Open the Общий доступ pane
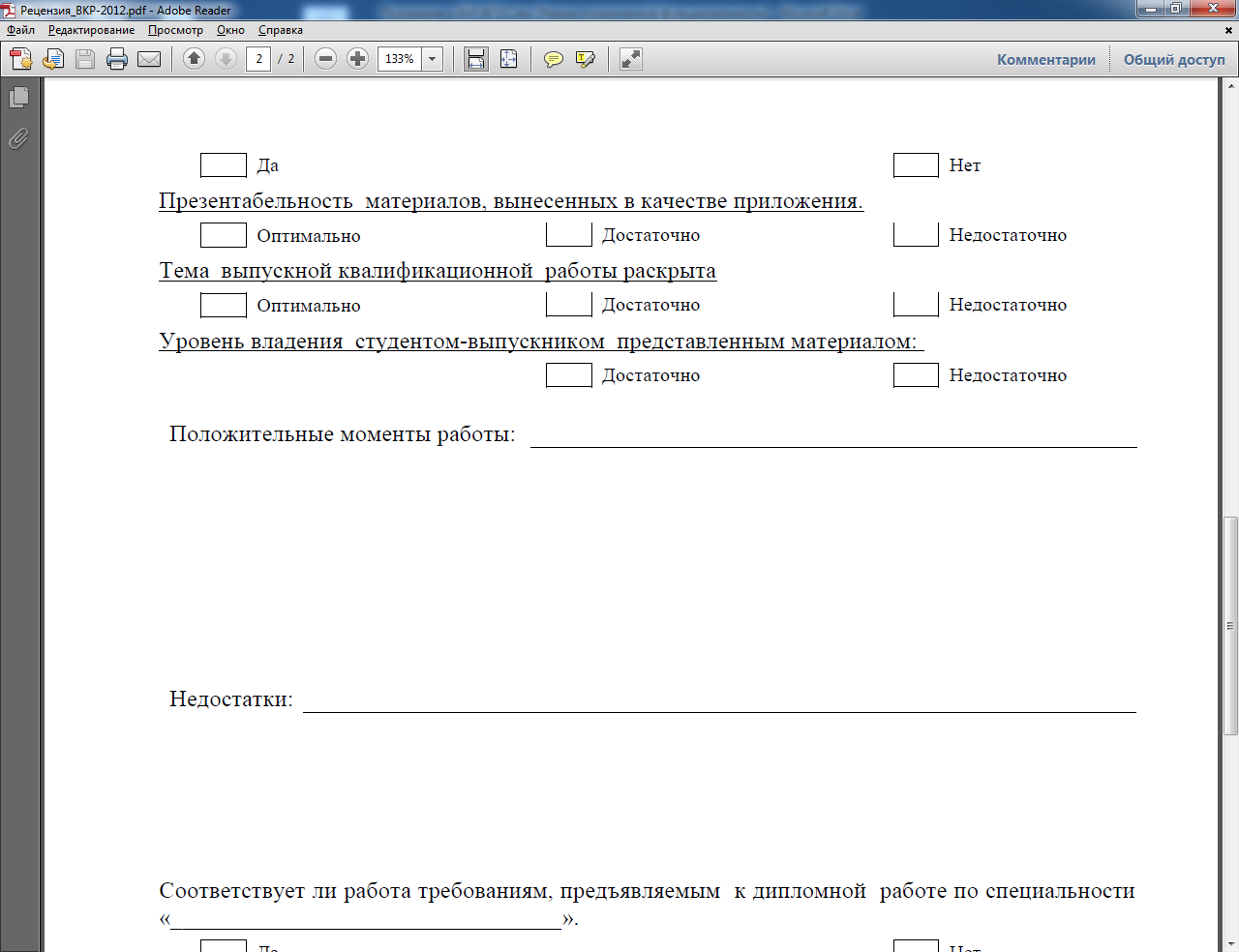Image resolution: width=1239 pixels, height=952 pixels. (1174, 59)
